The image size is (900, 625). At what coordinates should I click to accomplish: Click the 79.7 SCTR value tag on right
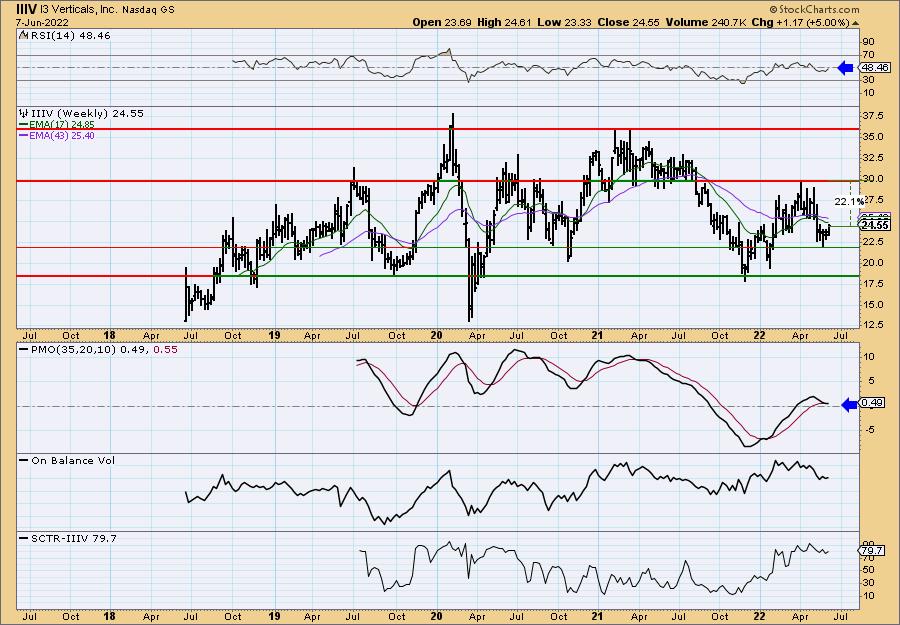click(x=871, y=550)
